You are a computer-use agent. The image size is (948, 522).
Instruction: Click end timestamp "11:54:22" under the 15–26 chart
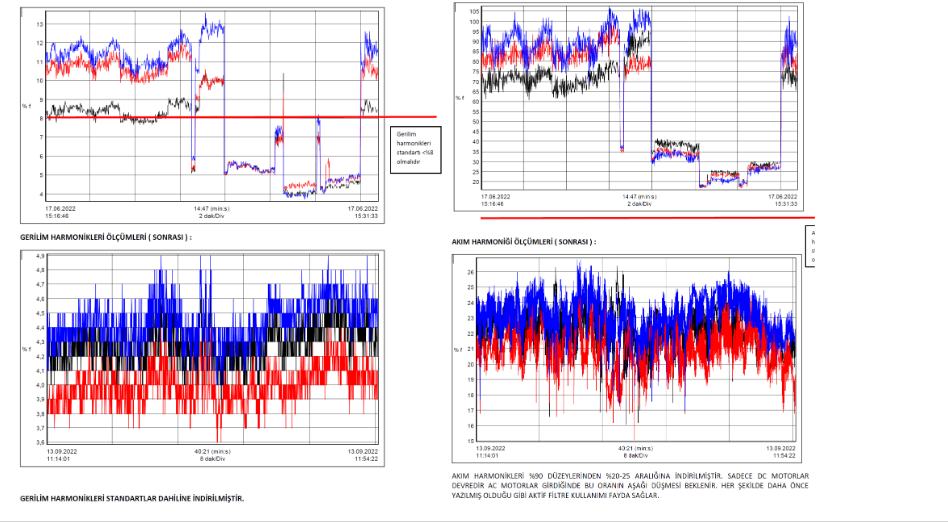point(783,455)
